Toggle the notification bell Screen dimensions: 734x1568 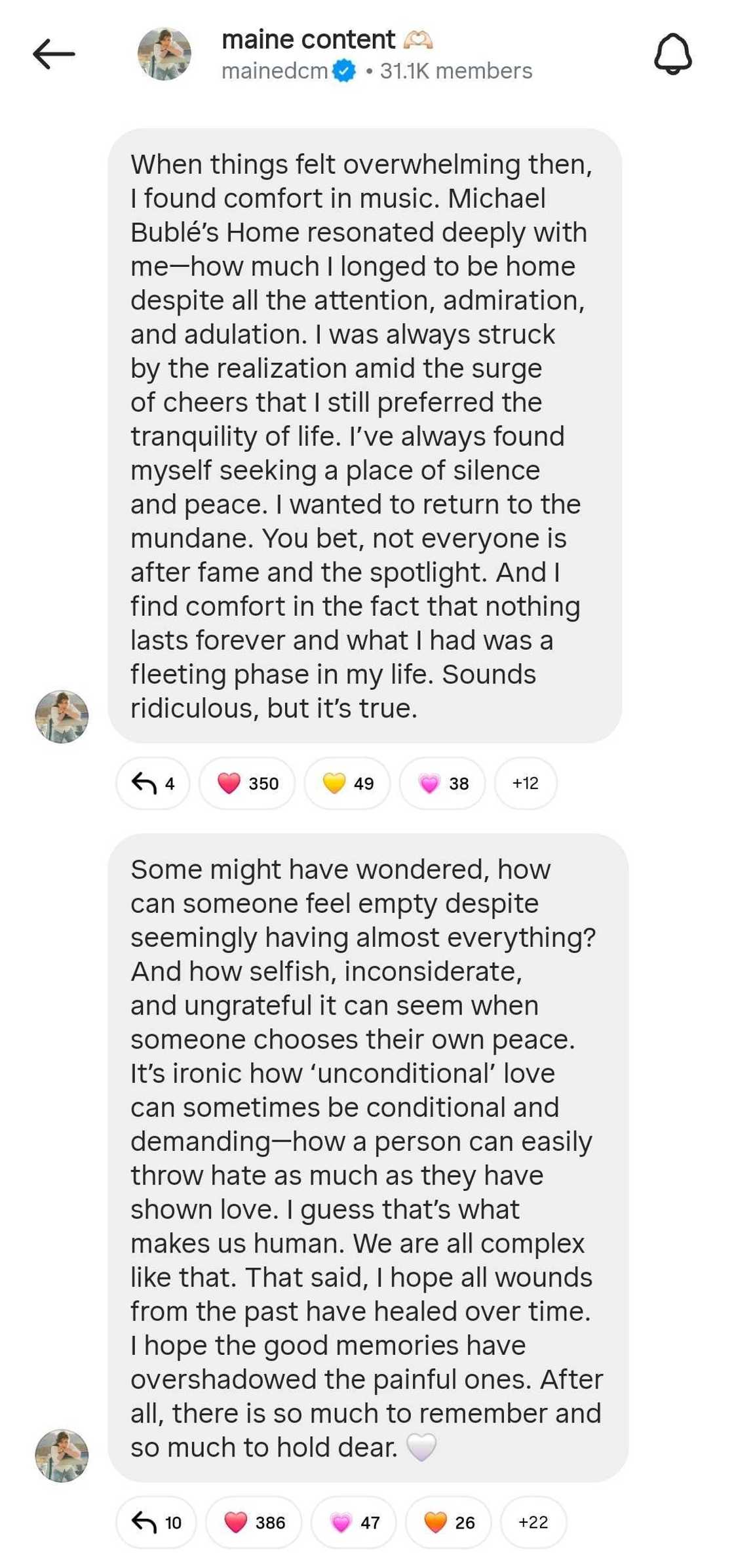click(672, 54)
